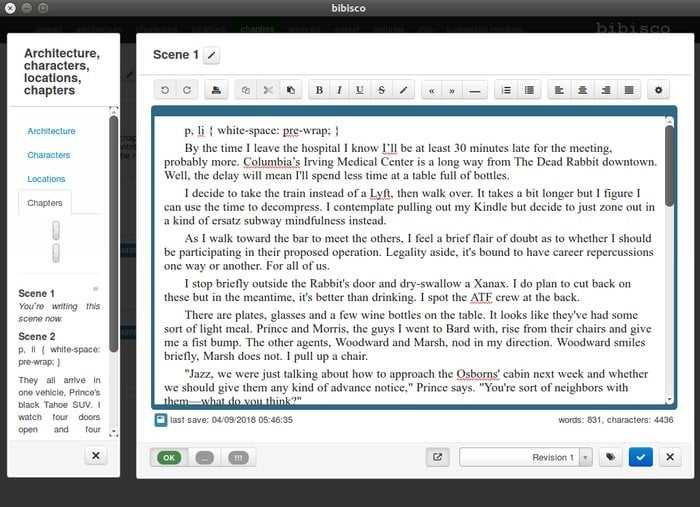
Task: Apply numbered list formatting
Action: [x=506, y=90]
